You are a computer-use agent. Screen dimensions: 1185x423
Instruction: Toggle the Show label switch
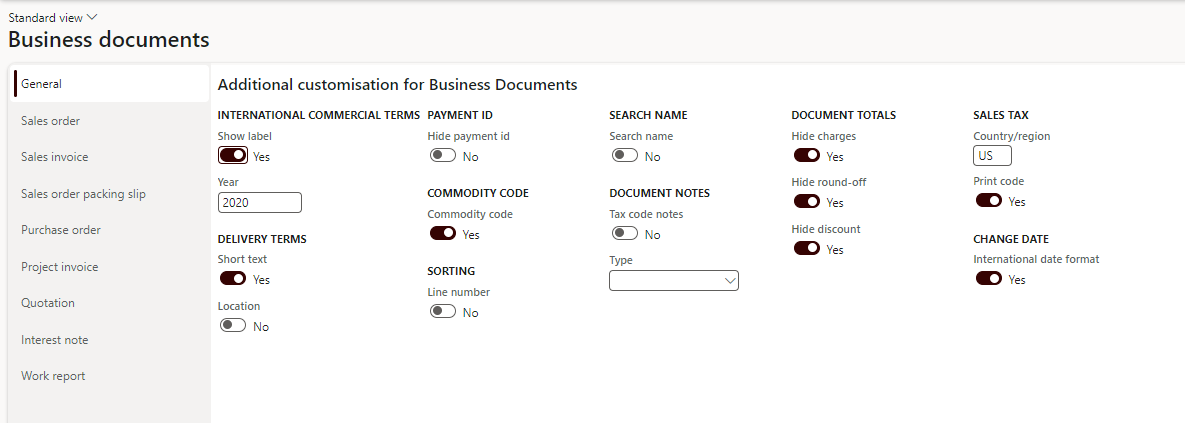point(233,156)
